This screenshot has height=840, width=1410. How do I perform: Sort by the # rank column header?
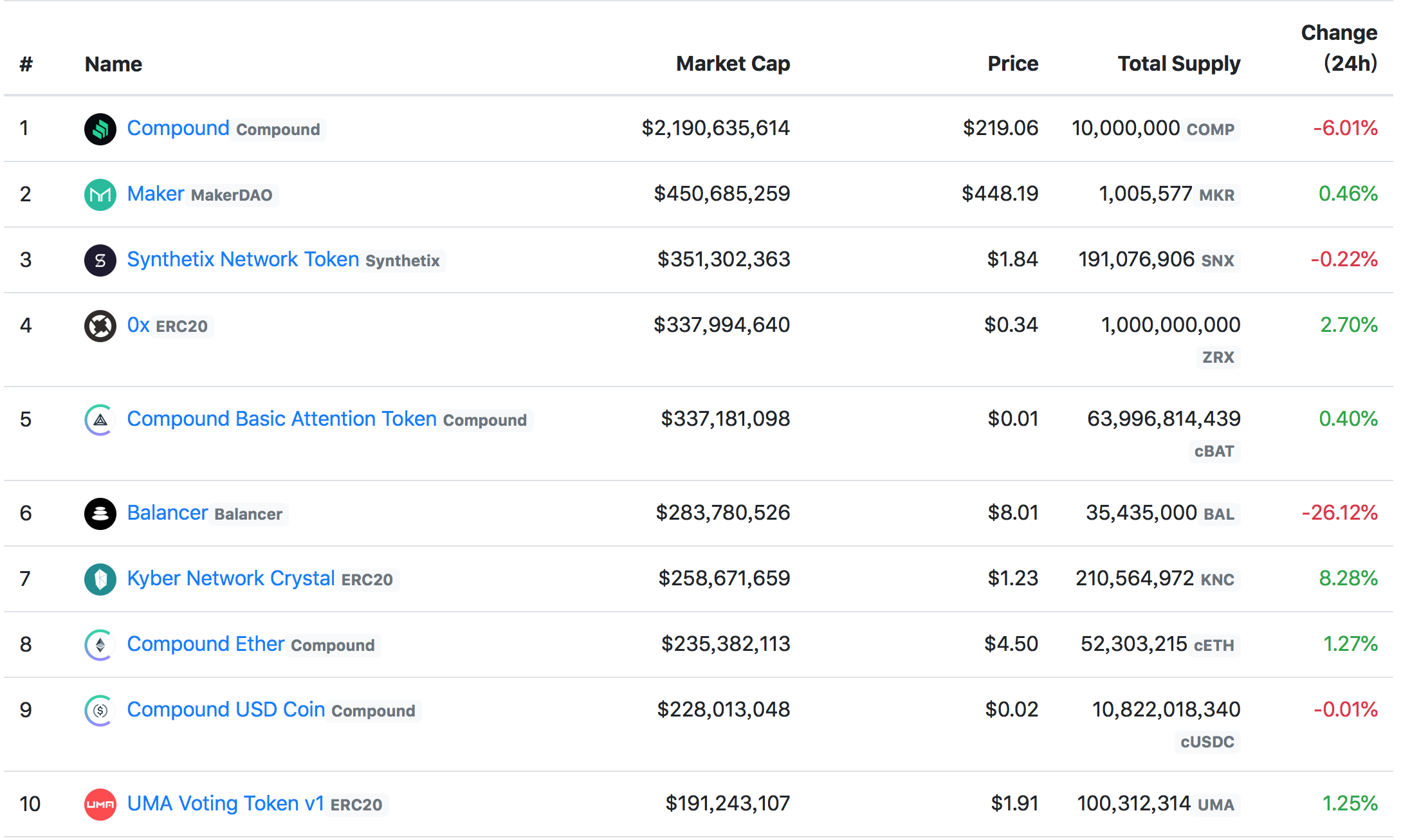[26, 64]
